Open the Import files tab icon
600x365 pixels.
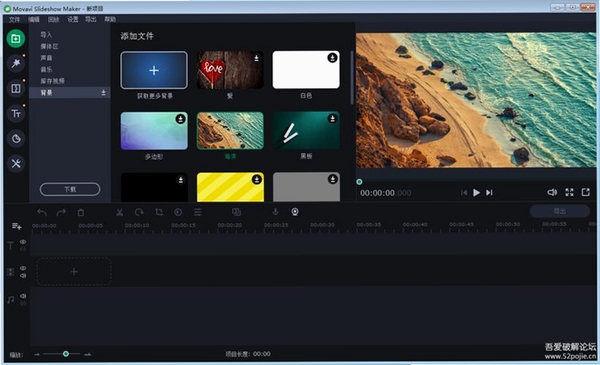pos(16,39)
